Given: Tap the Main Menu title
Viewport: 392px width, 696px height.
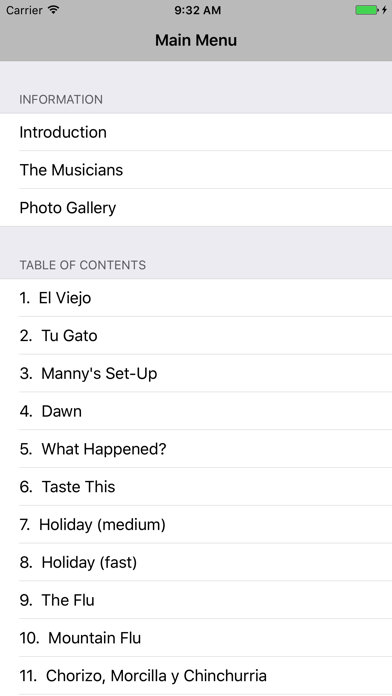Looking at the screenshot, I should point(196,40).
